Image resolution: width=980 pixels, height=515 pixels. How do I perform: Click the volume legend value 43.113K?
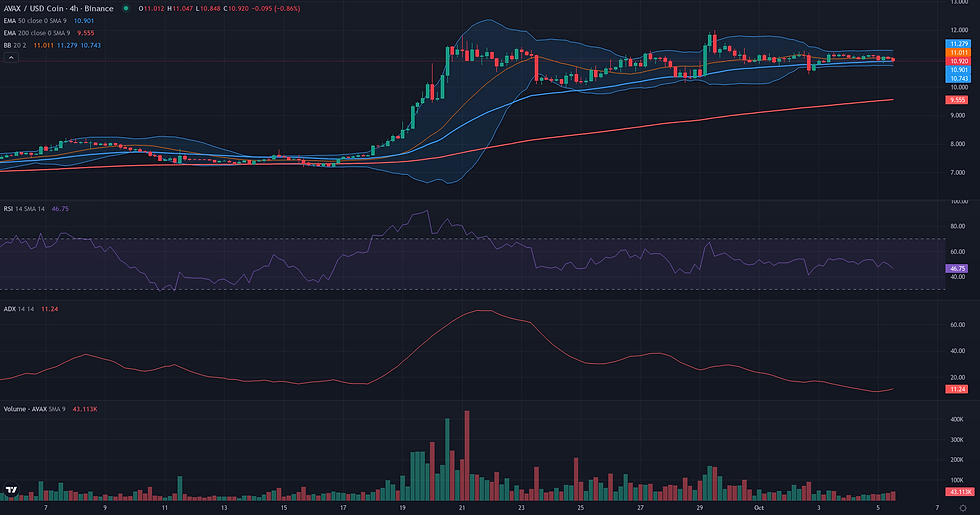click(x=85, y=409)
